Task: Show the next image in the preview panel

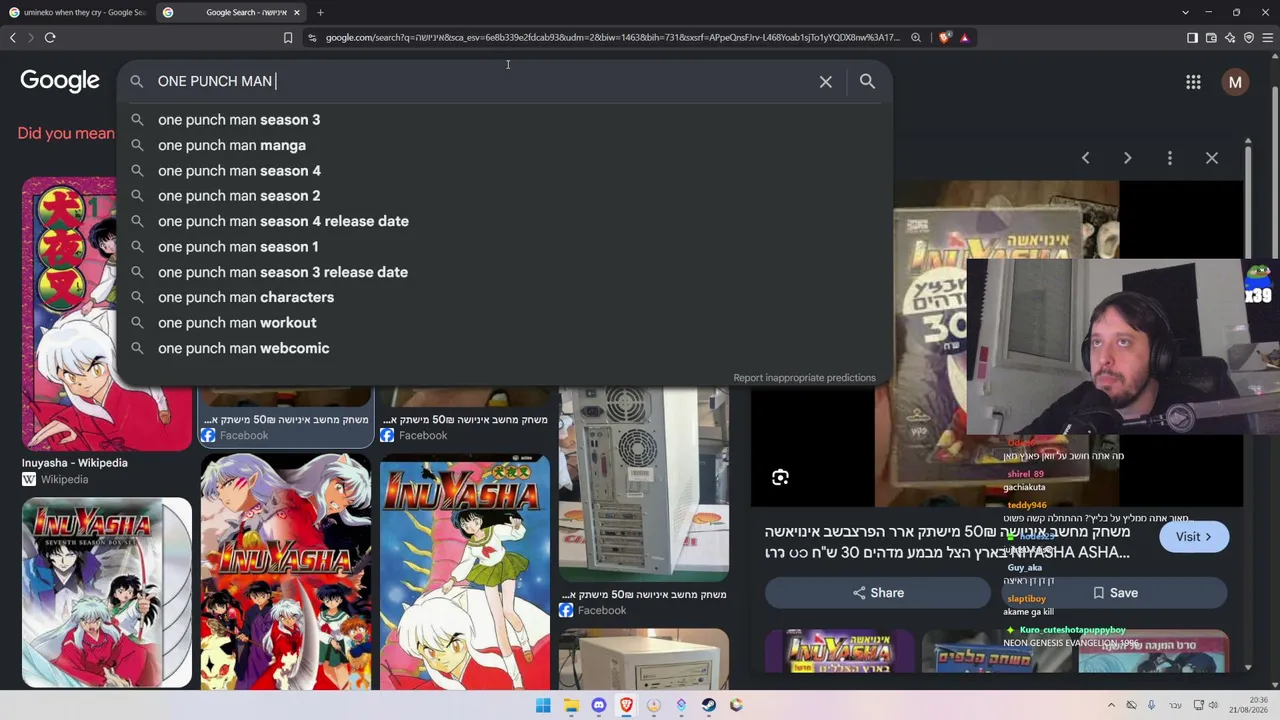Action: pos(1127,158)
